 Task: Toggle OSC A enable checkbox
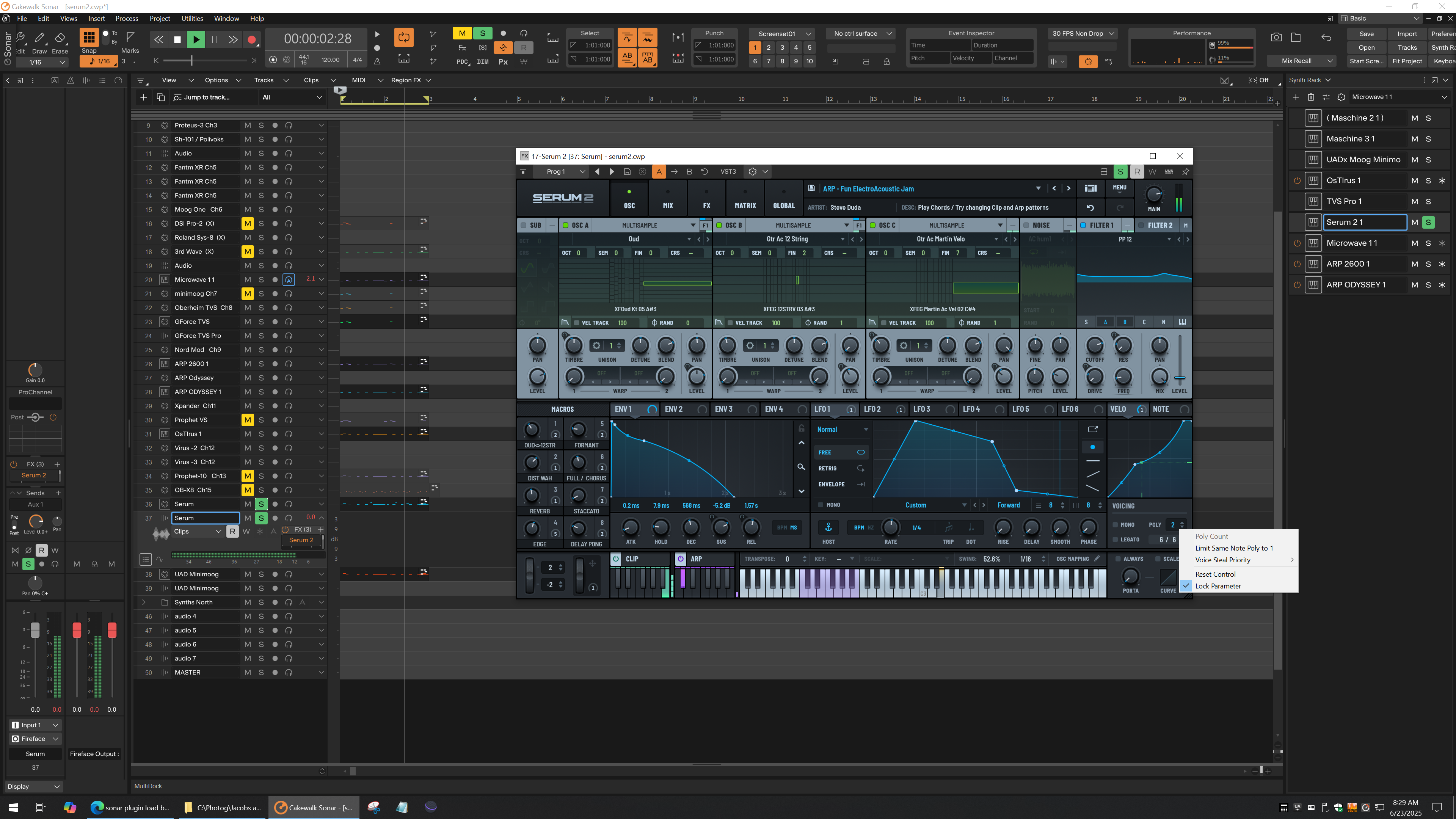pos(565,225)
